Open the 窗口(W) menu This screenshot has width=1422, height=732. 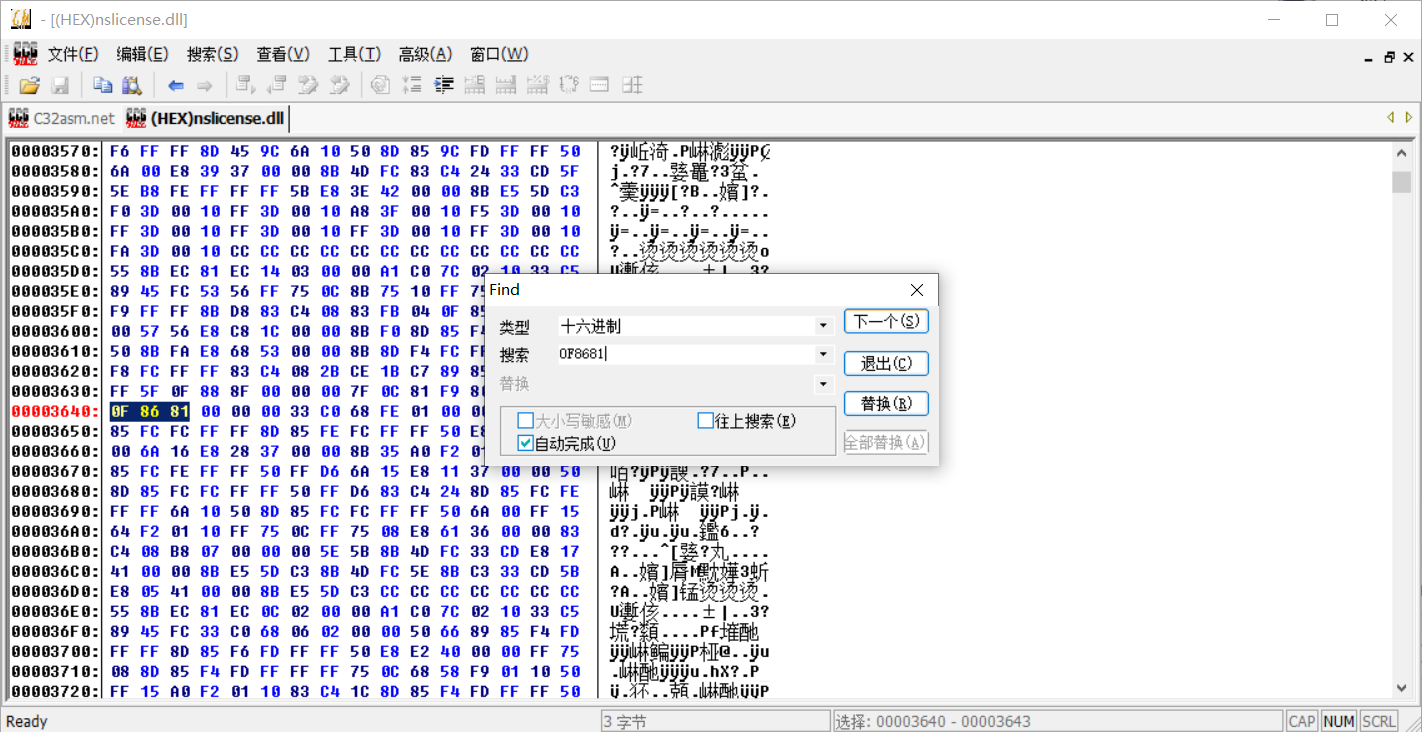coord(499,54)
